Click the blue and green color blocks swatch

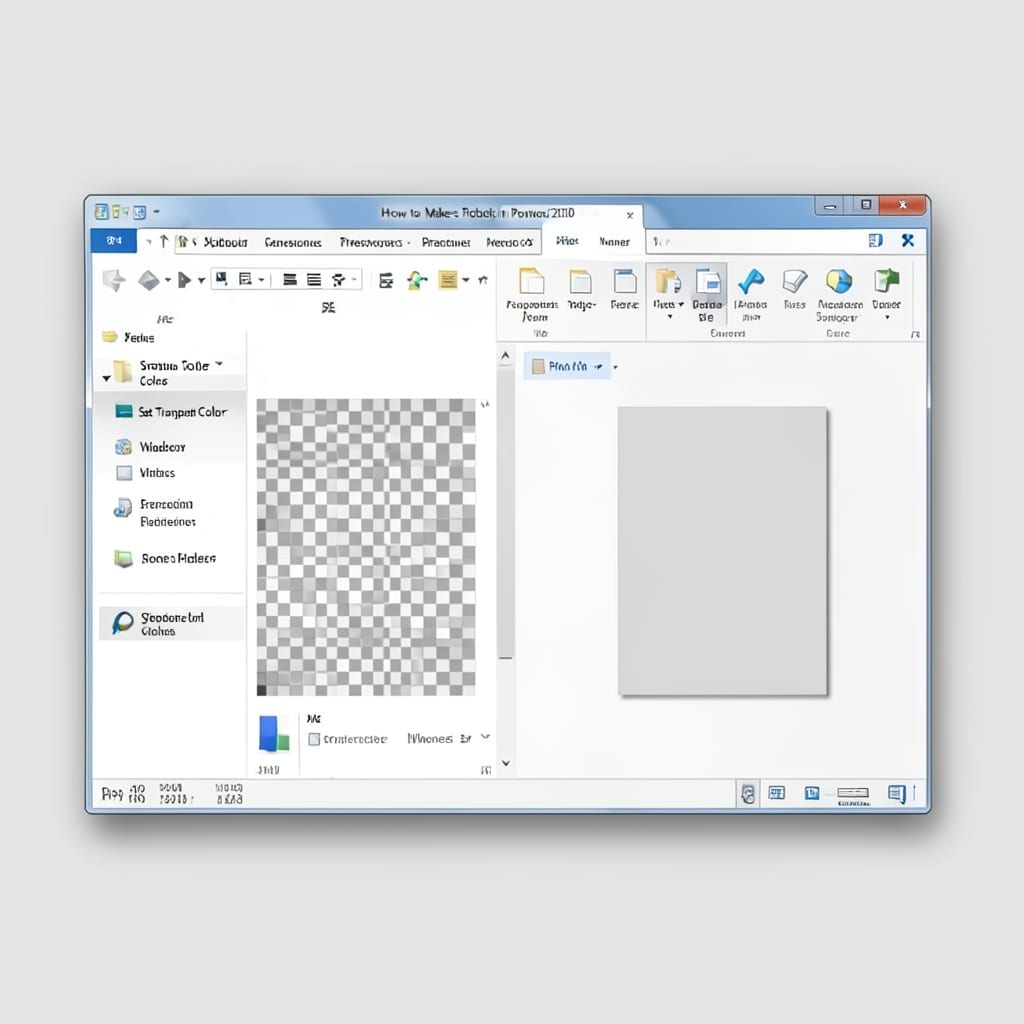click(274, 733)
